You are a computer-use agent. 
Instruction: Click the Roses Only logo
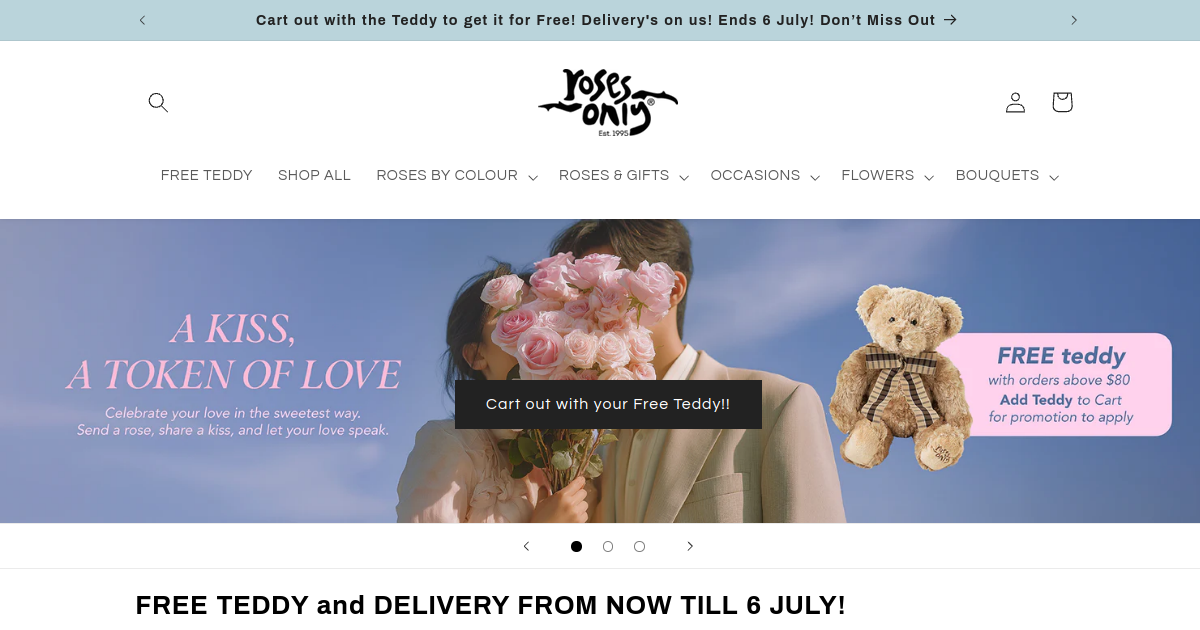pyautogui.click(x=608, y=102)
